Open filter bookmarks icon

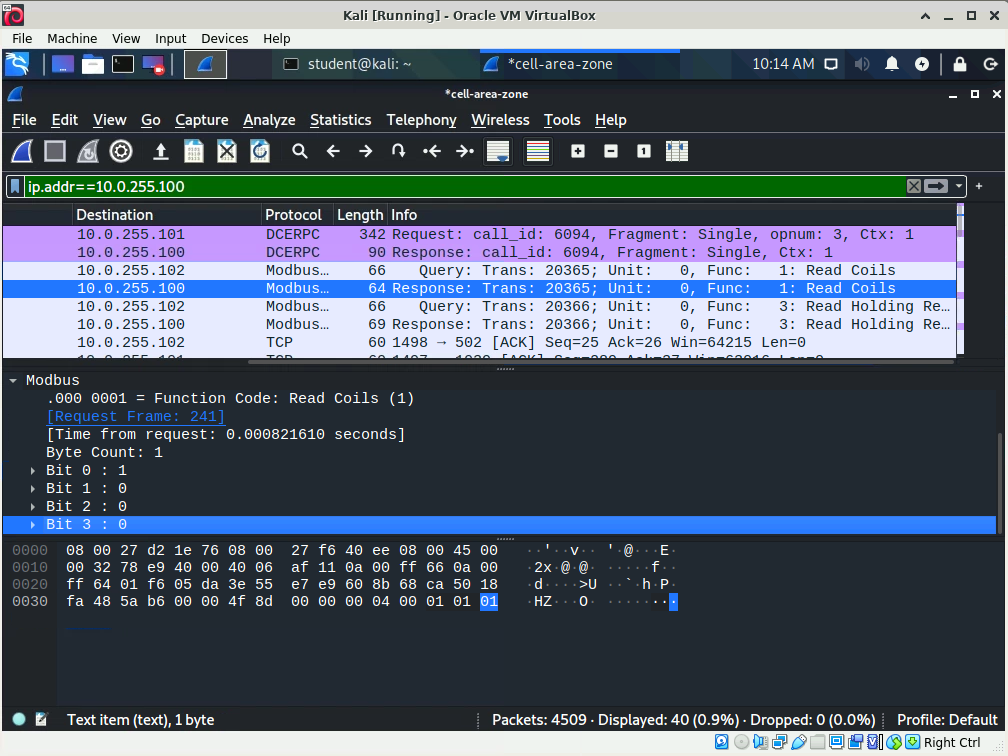click(15, 186)
